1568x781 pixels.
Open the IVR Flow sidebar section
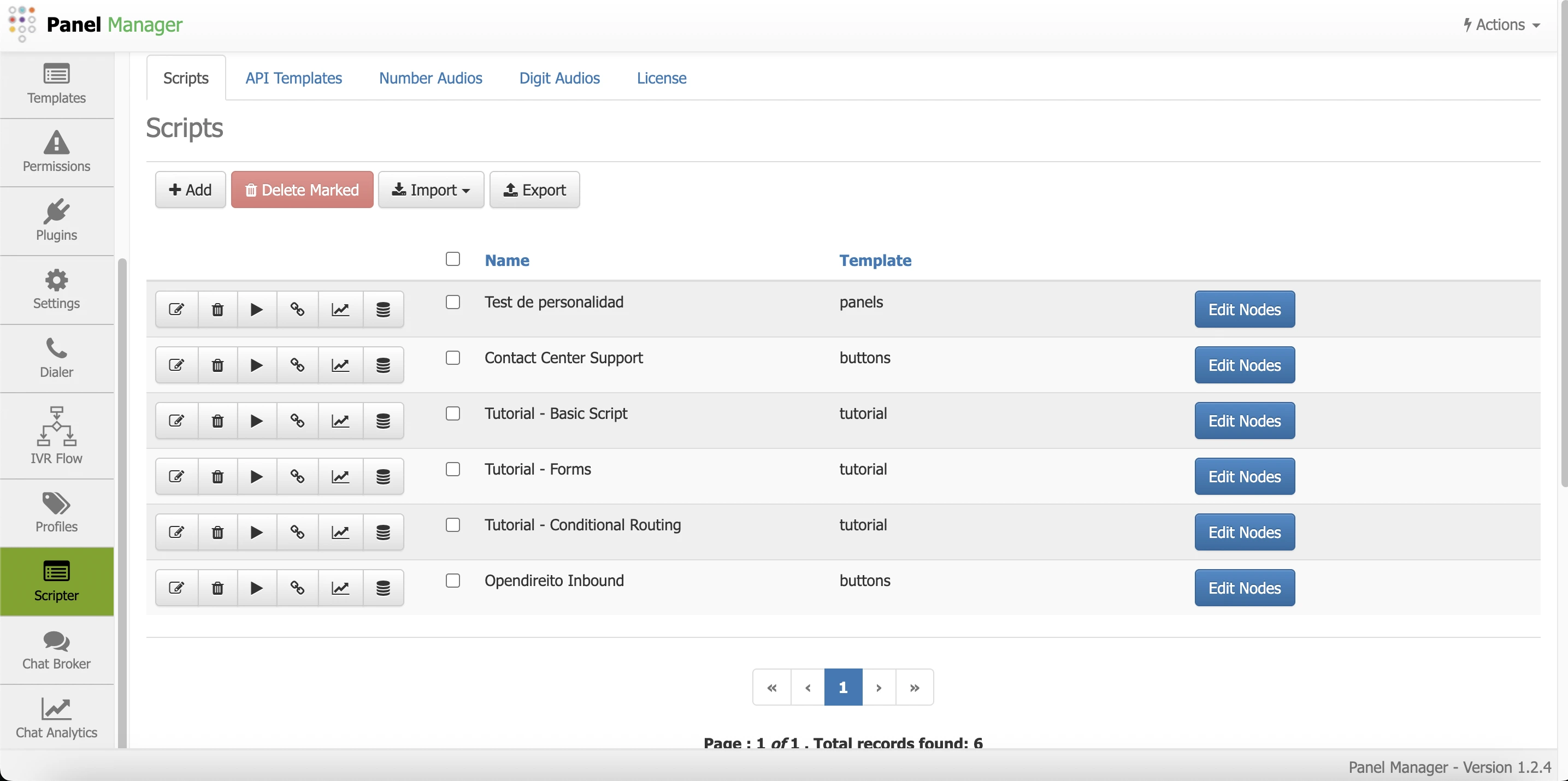coord(56,435)
